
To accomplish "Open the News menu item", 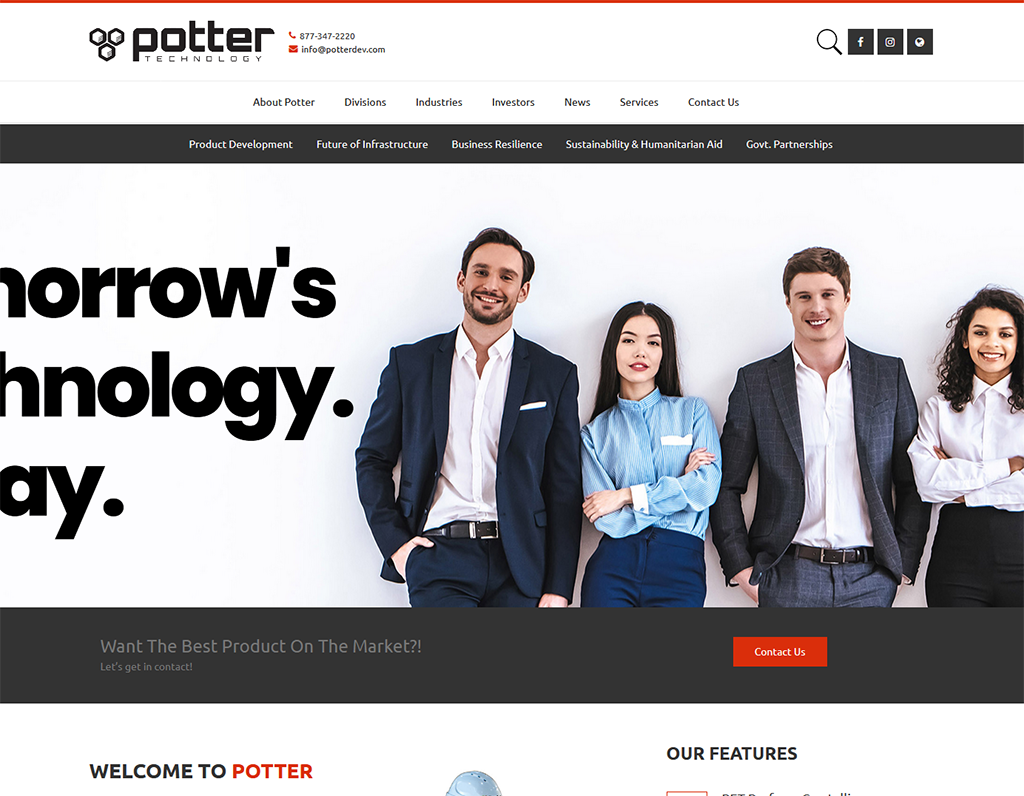I will click(577, 103).
